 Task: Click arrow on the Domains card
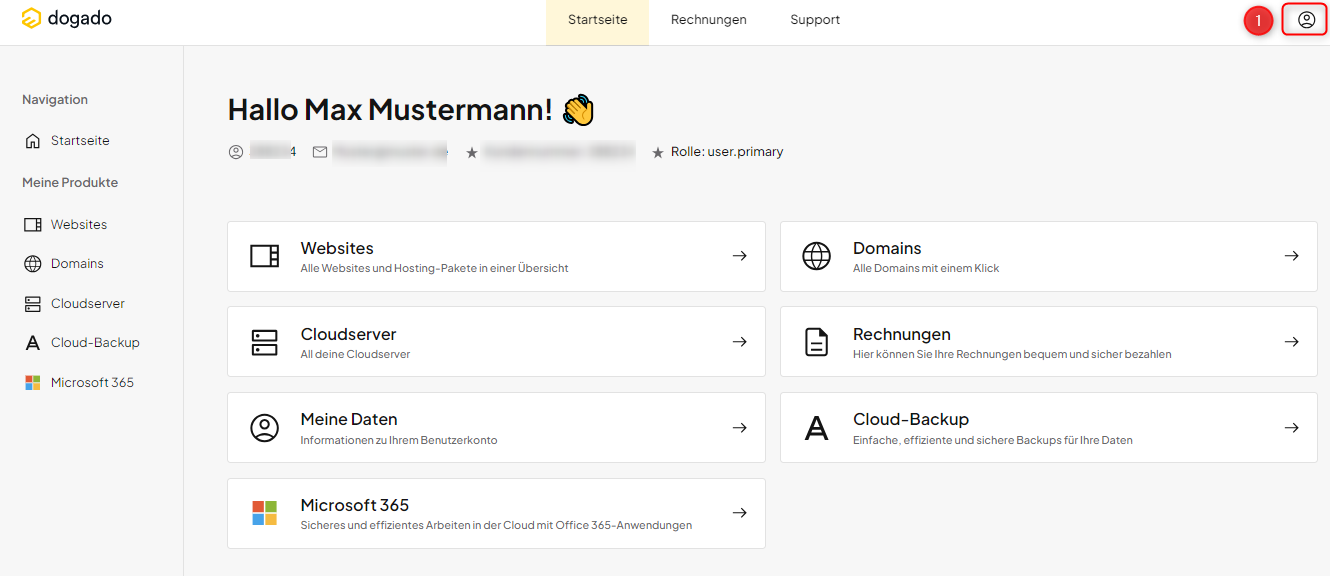coord(1291,256)
